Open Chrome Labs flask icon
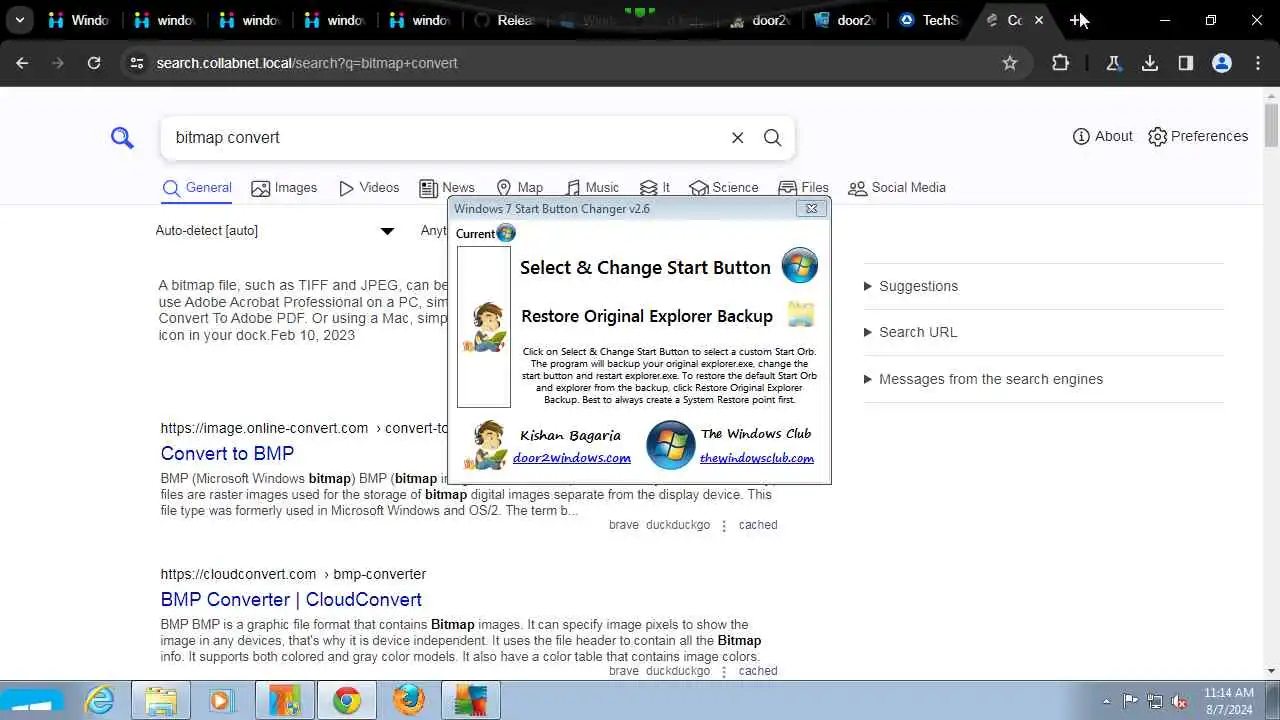The image size is (1280, 720). (1113, 63)
